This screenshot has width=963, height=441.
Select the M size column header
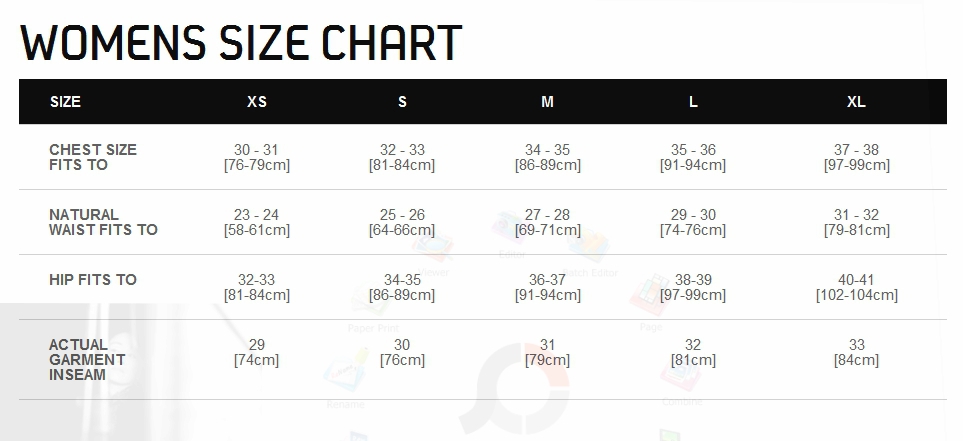coord(547,102)
